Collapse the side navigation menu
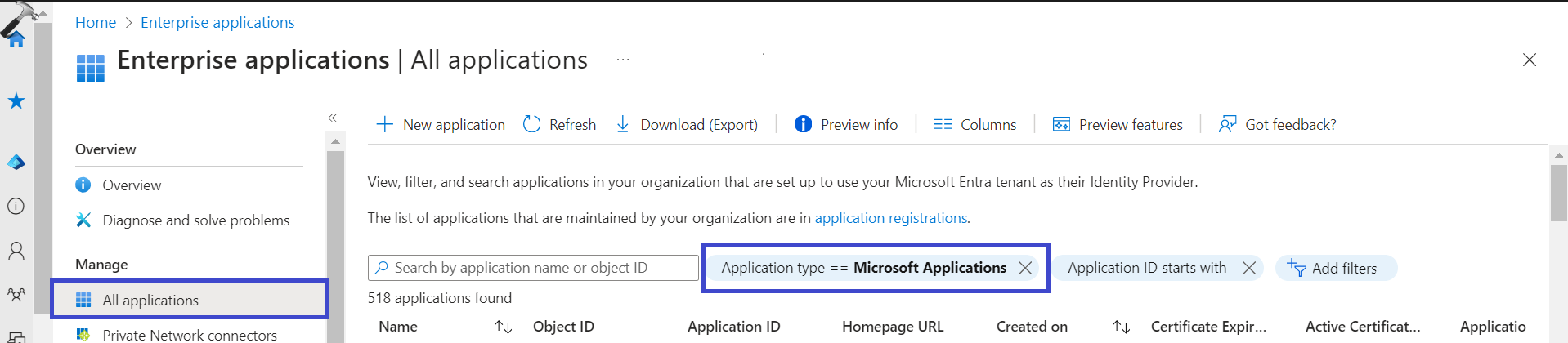Image resolution: width=1568 pixels, height=343 pixels. 333,118
